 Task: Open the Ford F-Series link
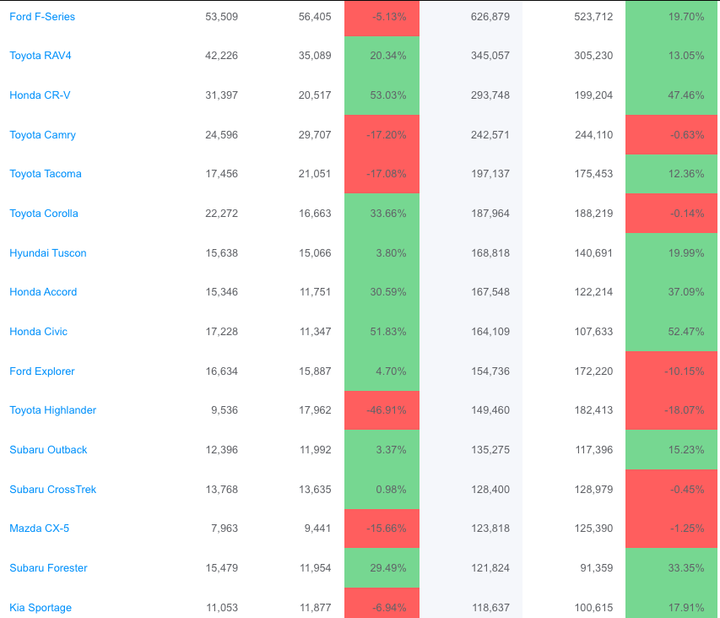42,17
